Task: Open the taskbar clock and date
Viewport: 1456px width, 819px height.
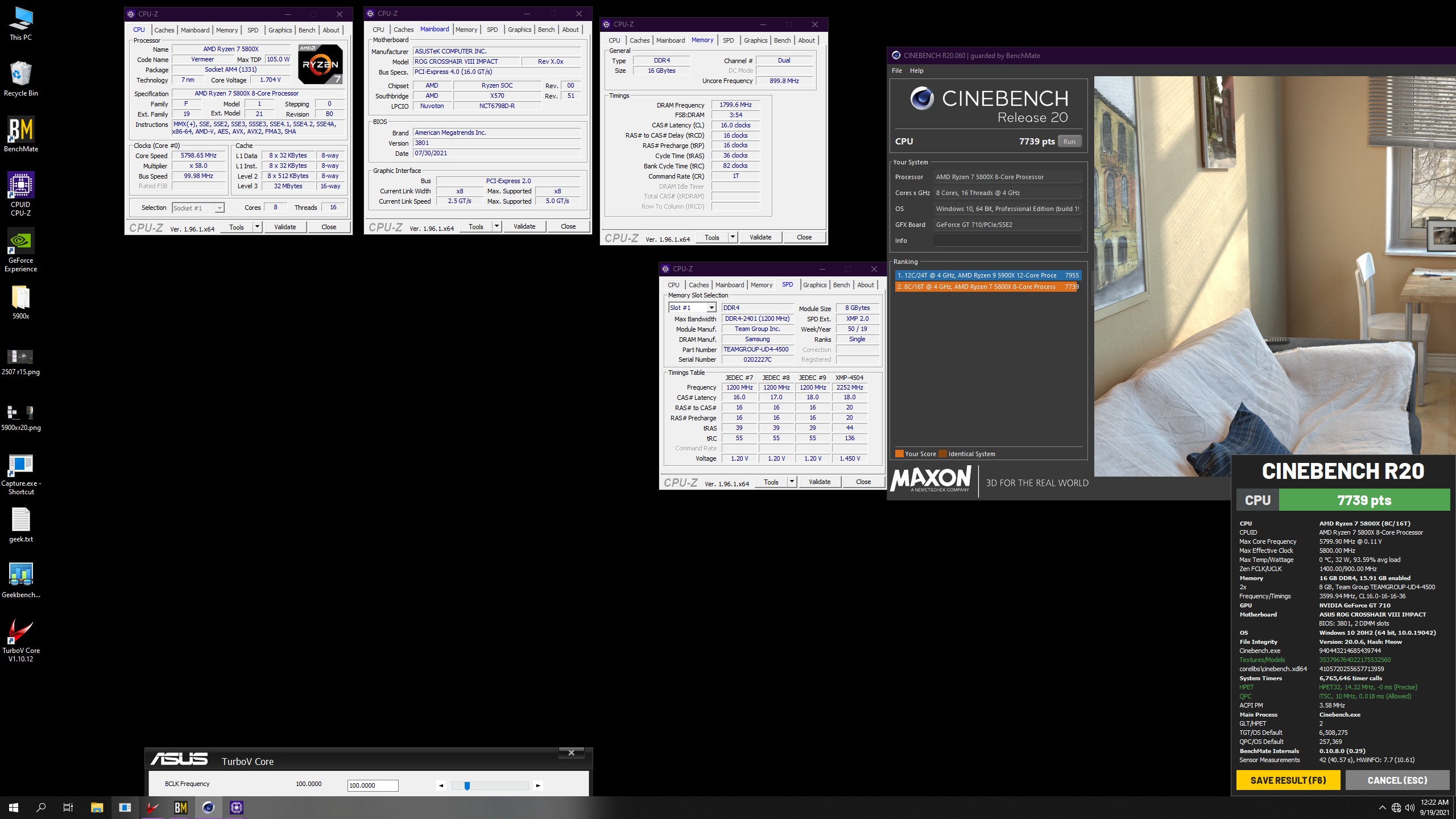Action: coord(1434,808)
